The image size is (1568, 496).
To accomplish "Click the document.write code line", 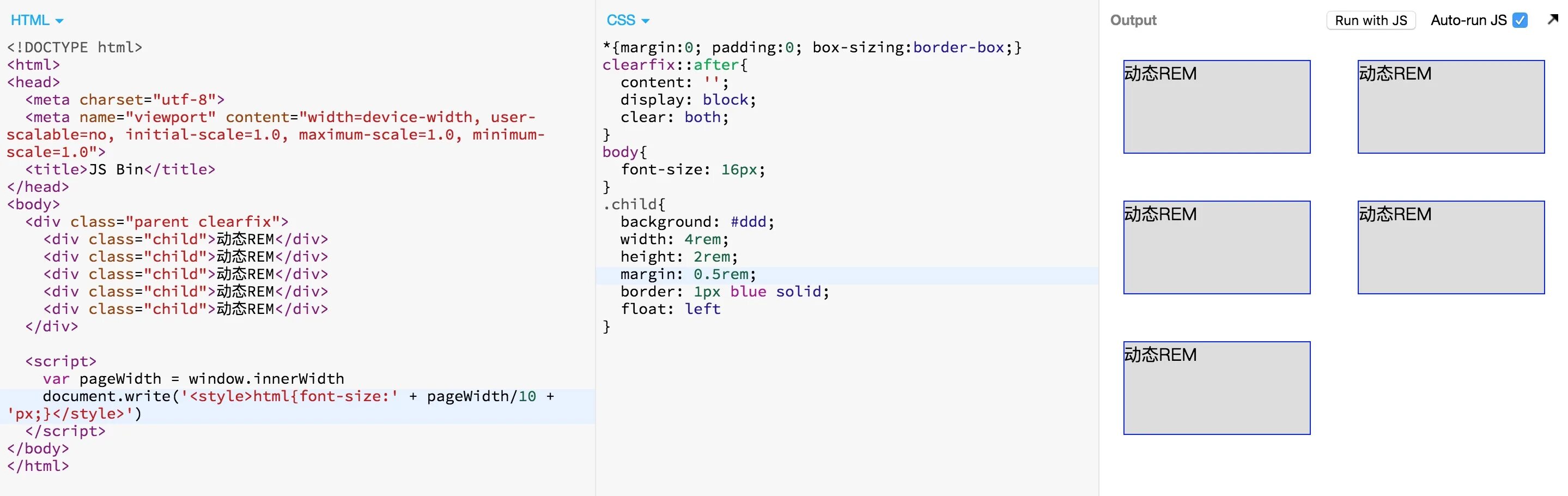I will point(281,406).
